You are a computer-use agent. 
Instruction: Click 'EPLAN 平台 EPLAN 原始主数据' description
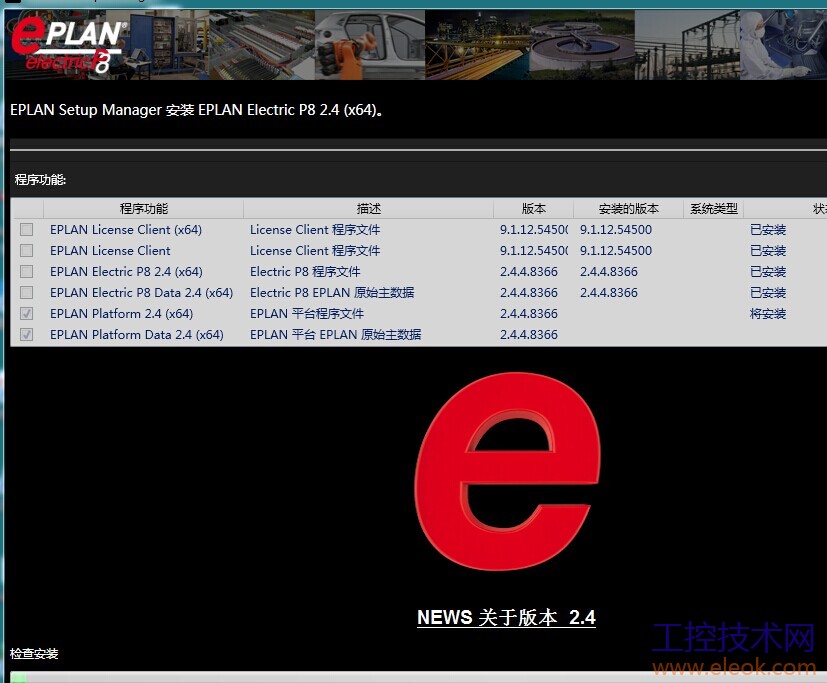click(x=335, y=335)
